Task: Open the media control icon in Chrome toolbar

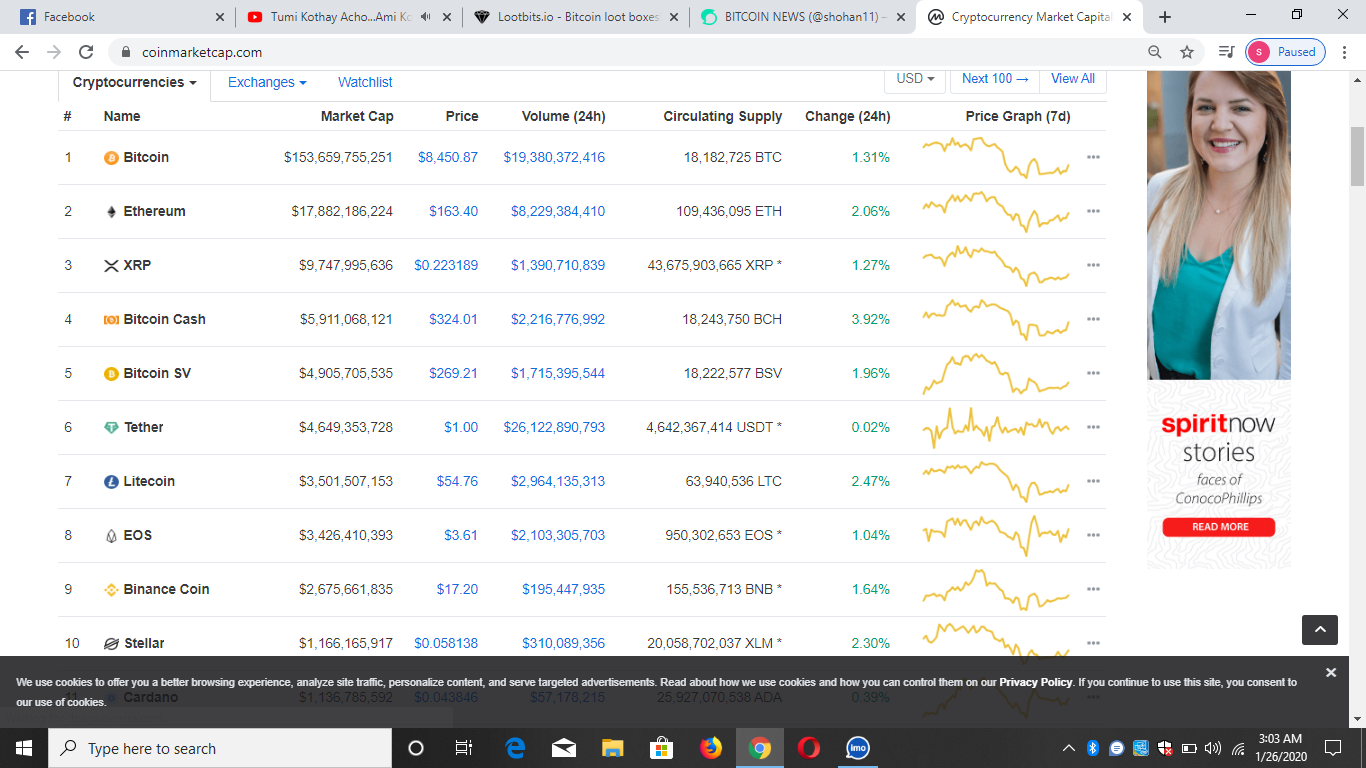Action: pyautogui.click(x=1225, y=52)
